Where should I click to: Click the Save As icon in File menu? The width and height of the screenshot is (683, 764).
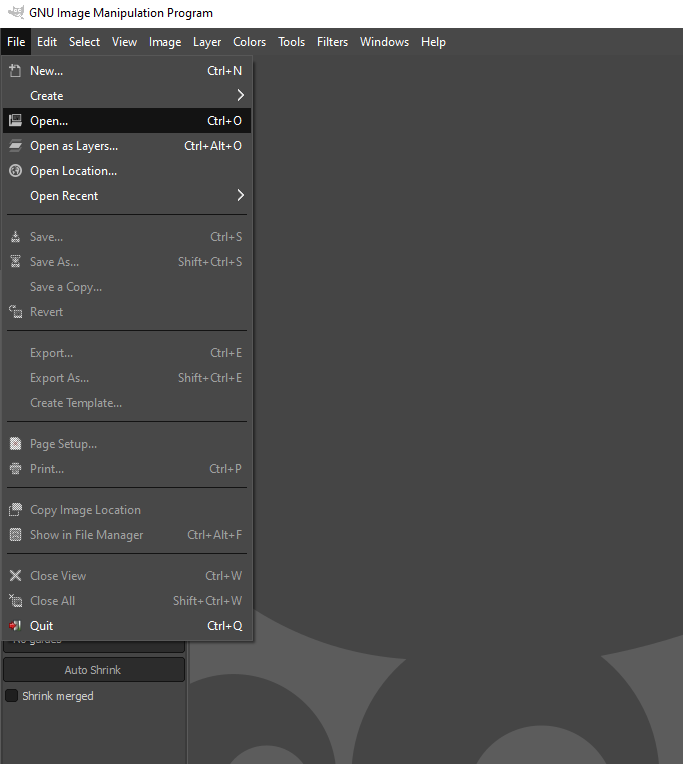pyautogui.click(x=15, y=262)
